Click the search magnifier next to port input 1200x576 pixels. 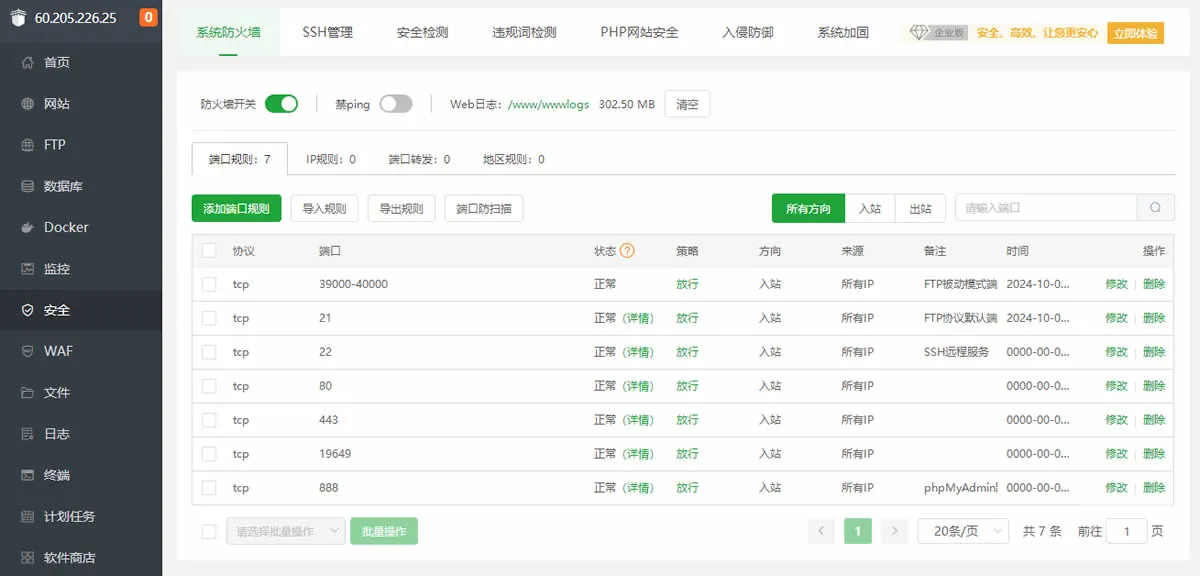(x=1155, y=207)
